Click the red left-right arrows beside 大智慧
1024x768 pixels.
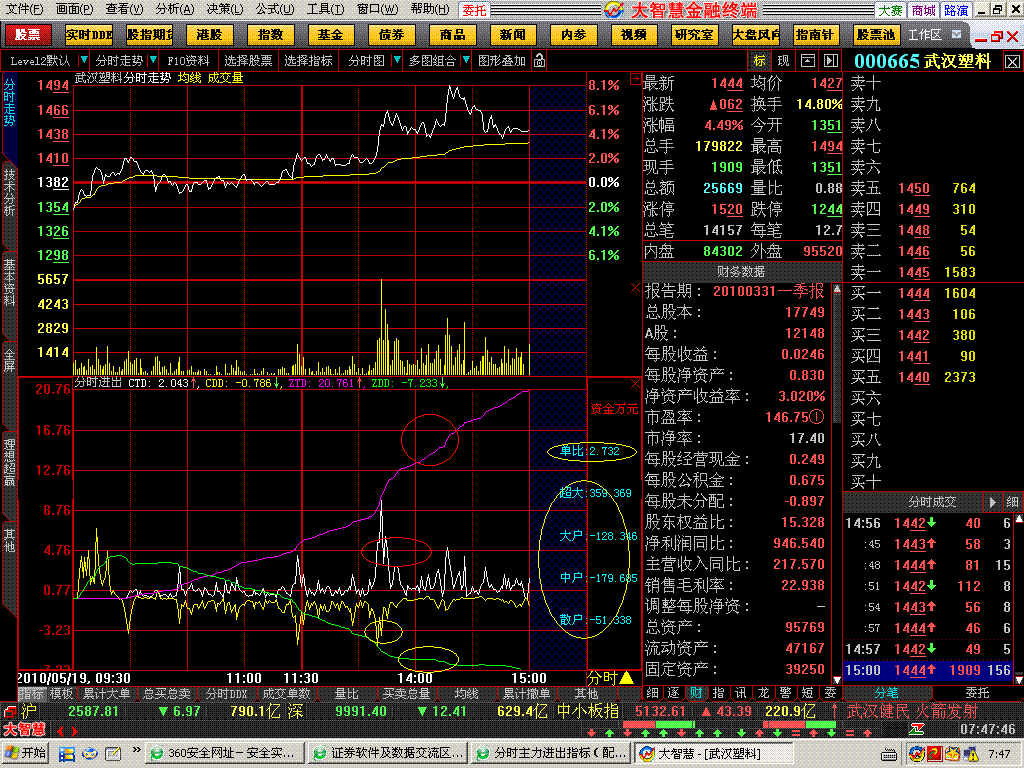[67, 731]
